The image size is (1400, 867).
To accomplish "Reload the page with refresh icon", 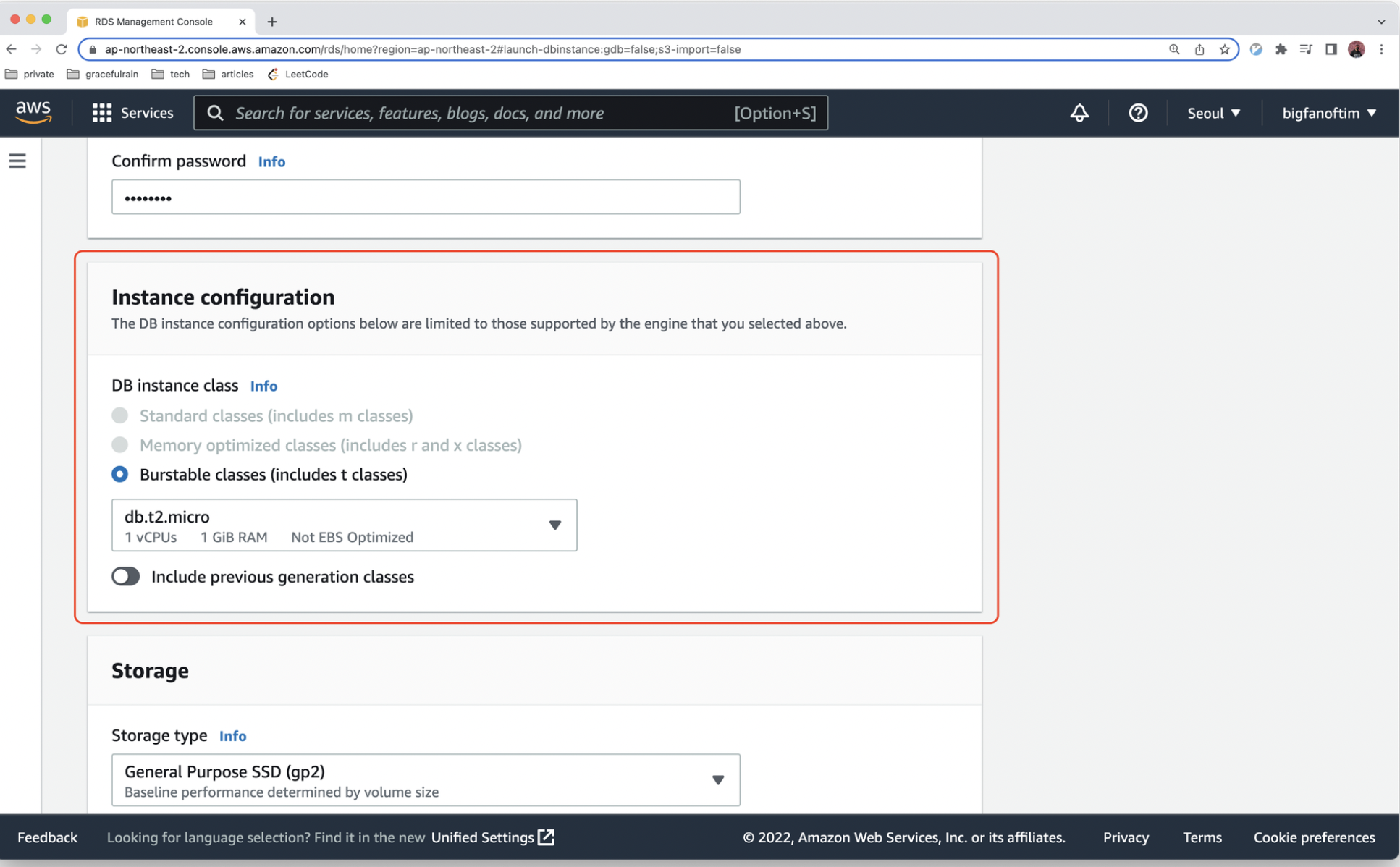I will [62, 49].
